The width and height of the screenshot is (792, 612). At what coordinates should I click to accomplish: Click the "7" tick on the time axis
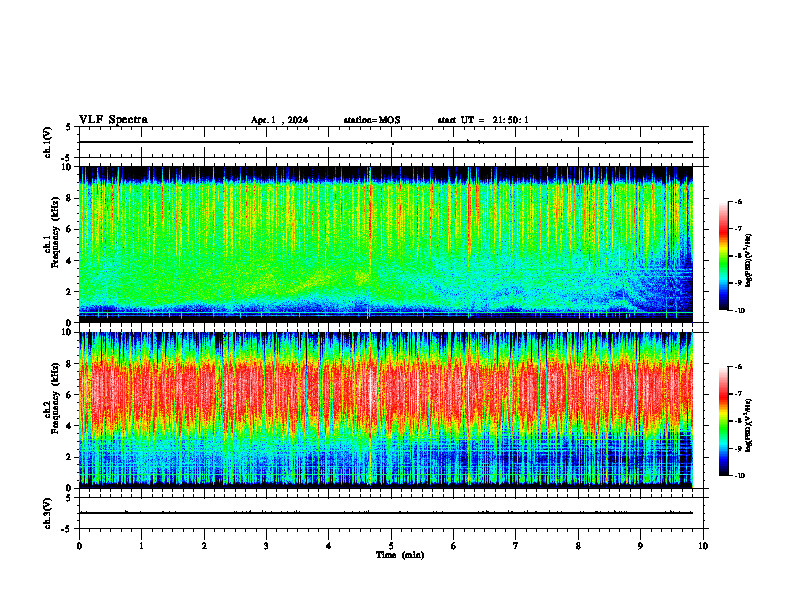pos(516,546)
